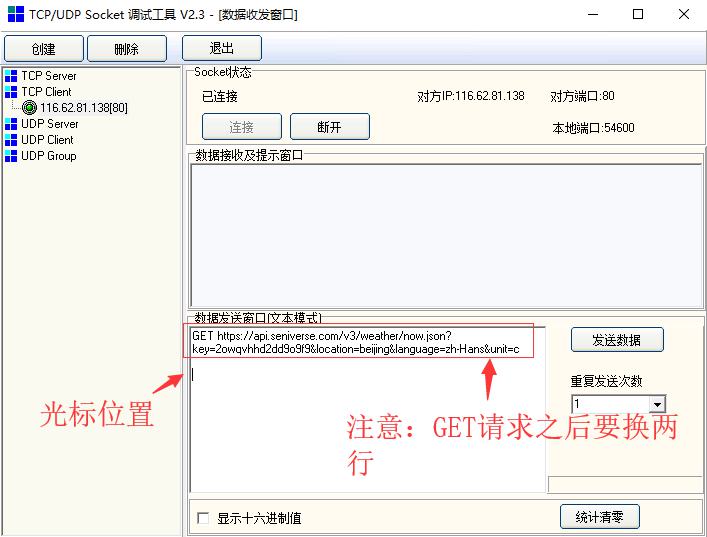The width and height of the screenshot is (707, 537).
Task: Click the app icon in title bar
Action: click(x=16, y=14)
